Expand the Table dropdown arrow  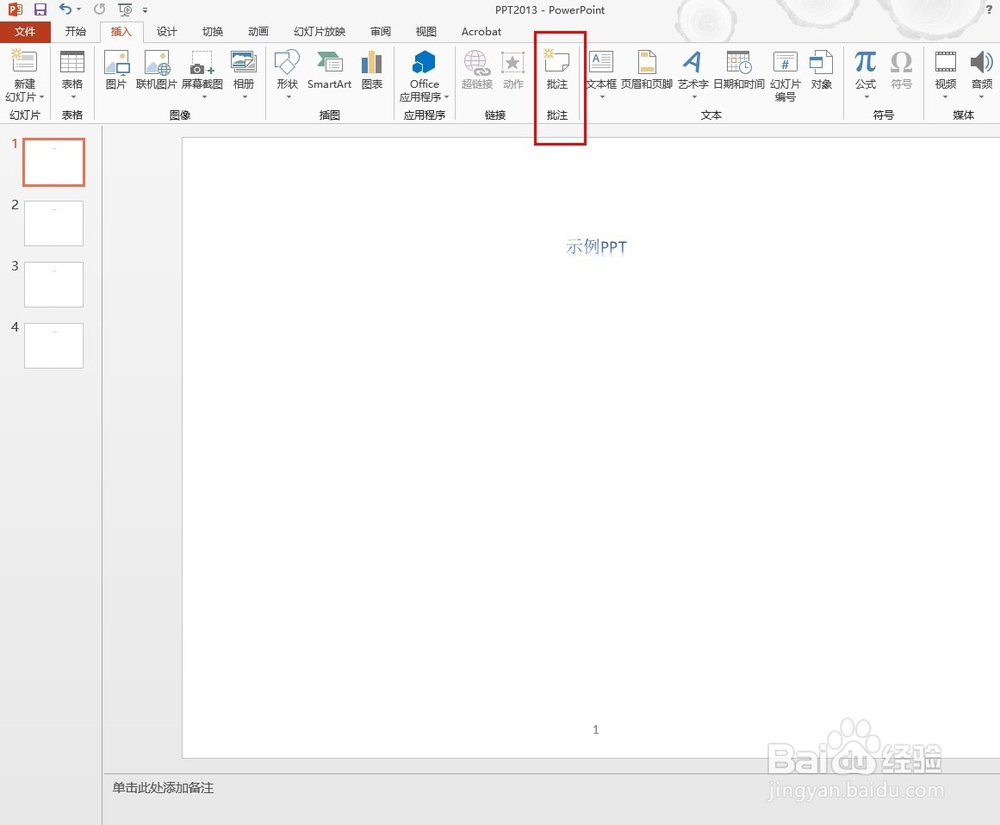73,97
